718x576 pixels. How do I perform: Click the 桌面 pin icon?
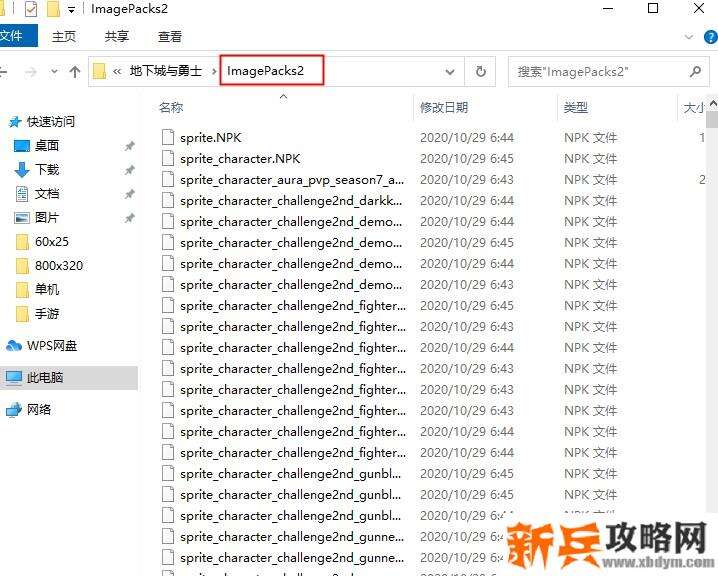pyautogui.click(x=130, y=146)
